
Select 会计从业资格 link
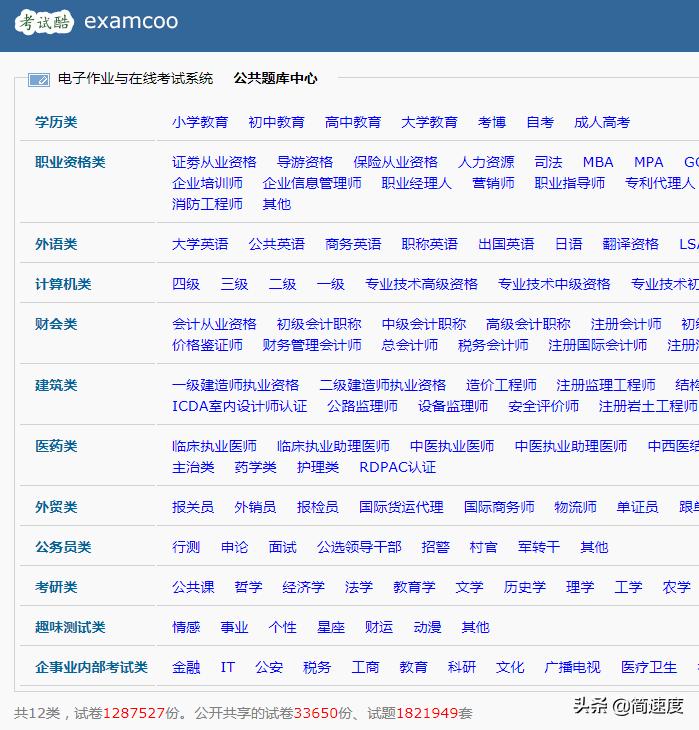point(214,324)
